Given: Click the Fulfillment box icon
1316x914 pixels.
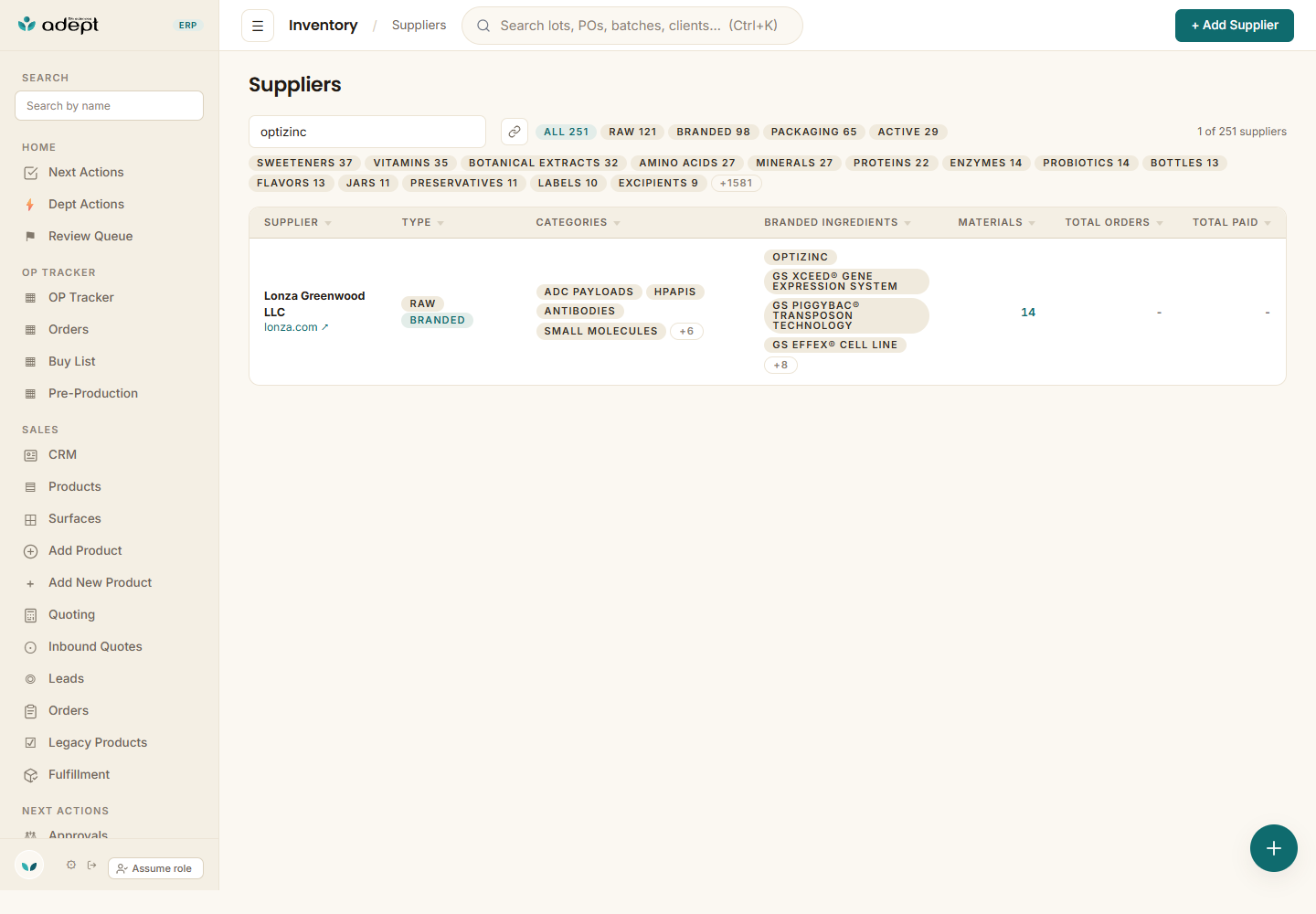Looking at the screenshot, I should coord(30,775).
